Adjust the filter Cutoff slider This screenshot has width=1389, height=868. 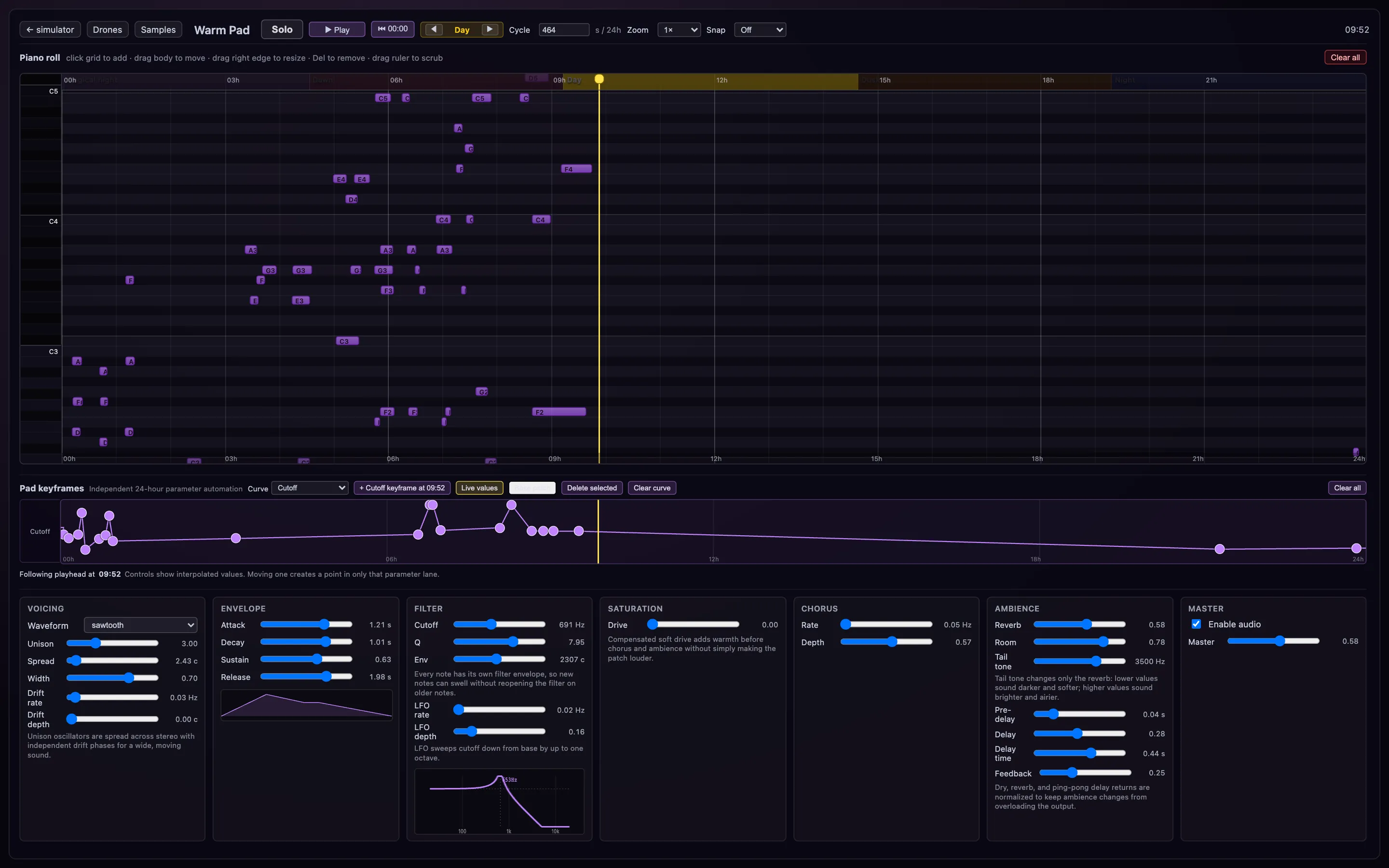[499, 624]
